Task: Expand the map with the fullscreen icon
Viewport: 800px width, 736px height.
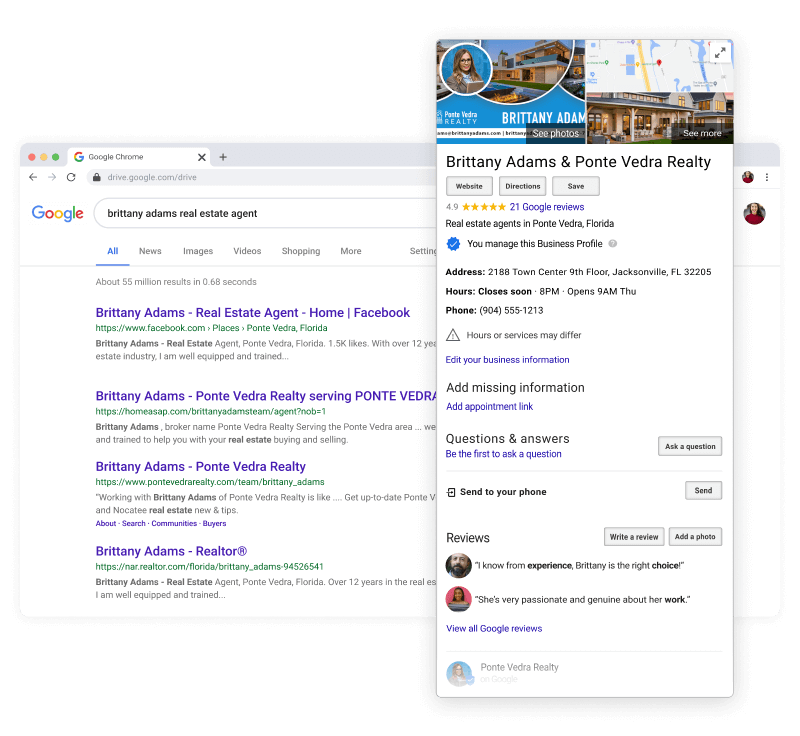Action: pos(720,53)
